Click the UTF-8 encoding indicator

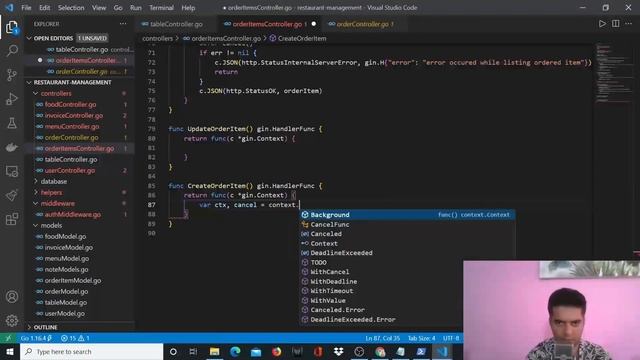coord(451,338)
